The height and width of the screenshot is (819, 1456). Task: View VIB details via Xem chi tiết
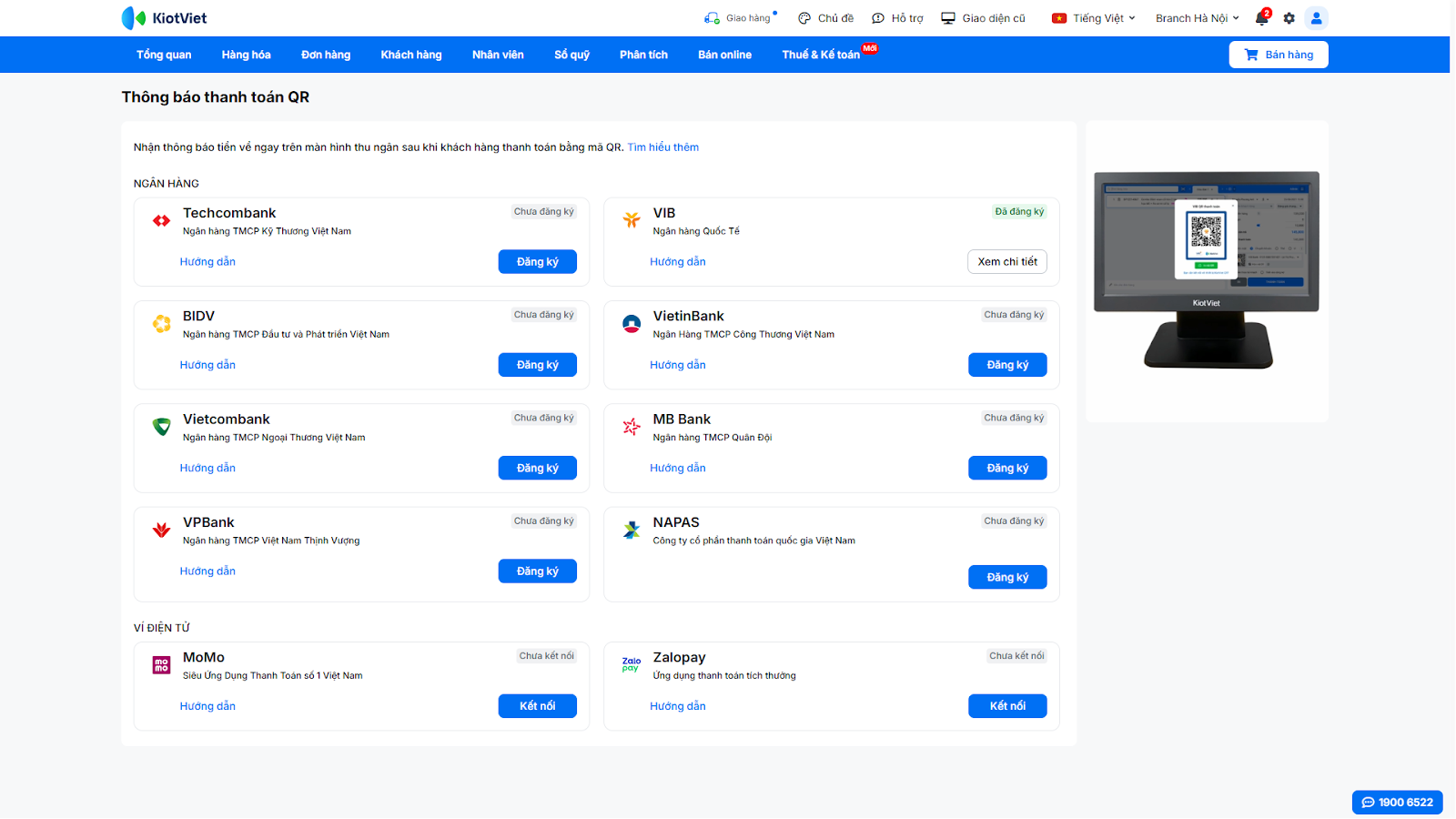[1007, 262]
